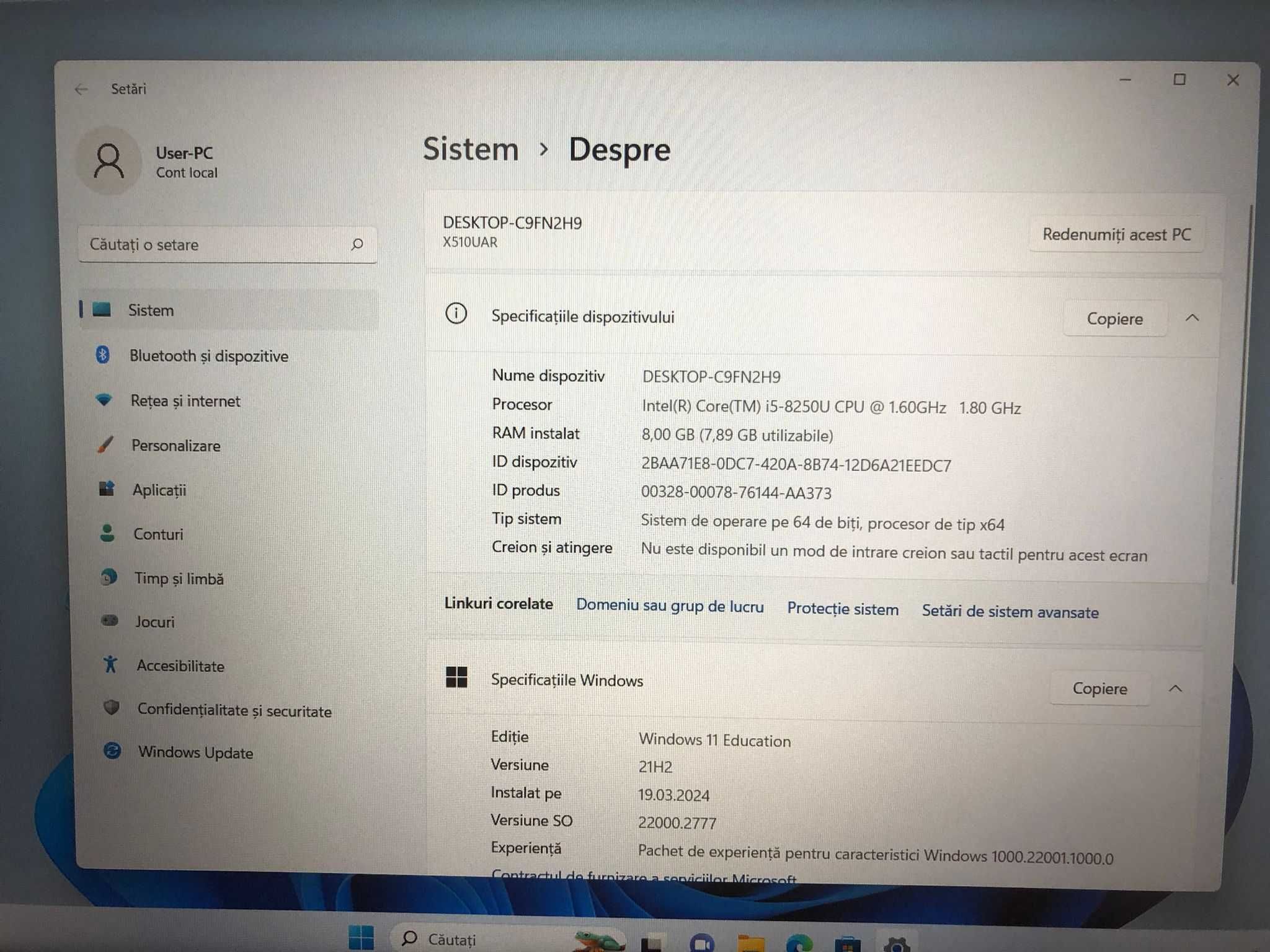Launch Microsoft Edge from the taskbar

click(799, 943)
